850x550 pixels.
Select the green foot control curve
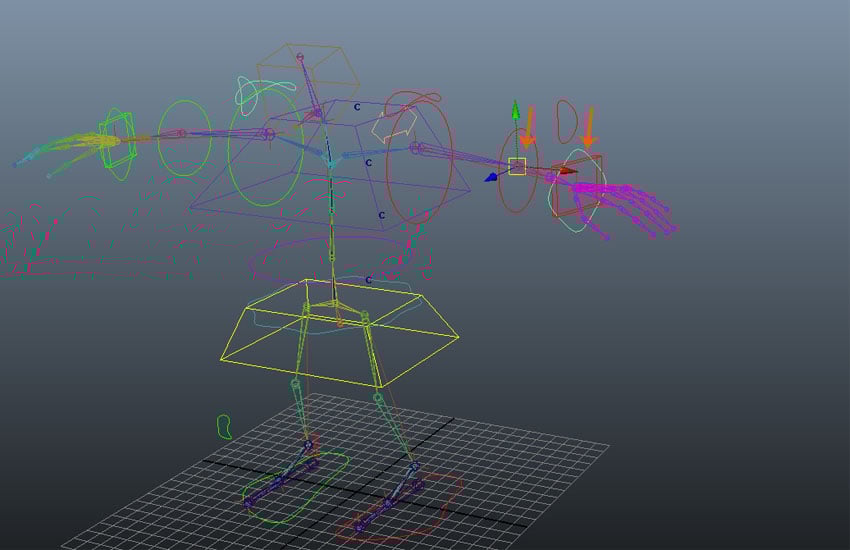pyautogui.click(x=295, y=488)
